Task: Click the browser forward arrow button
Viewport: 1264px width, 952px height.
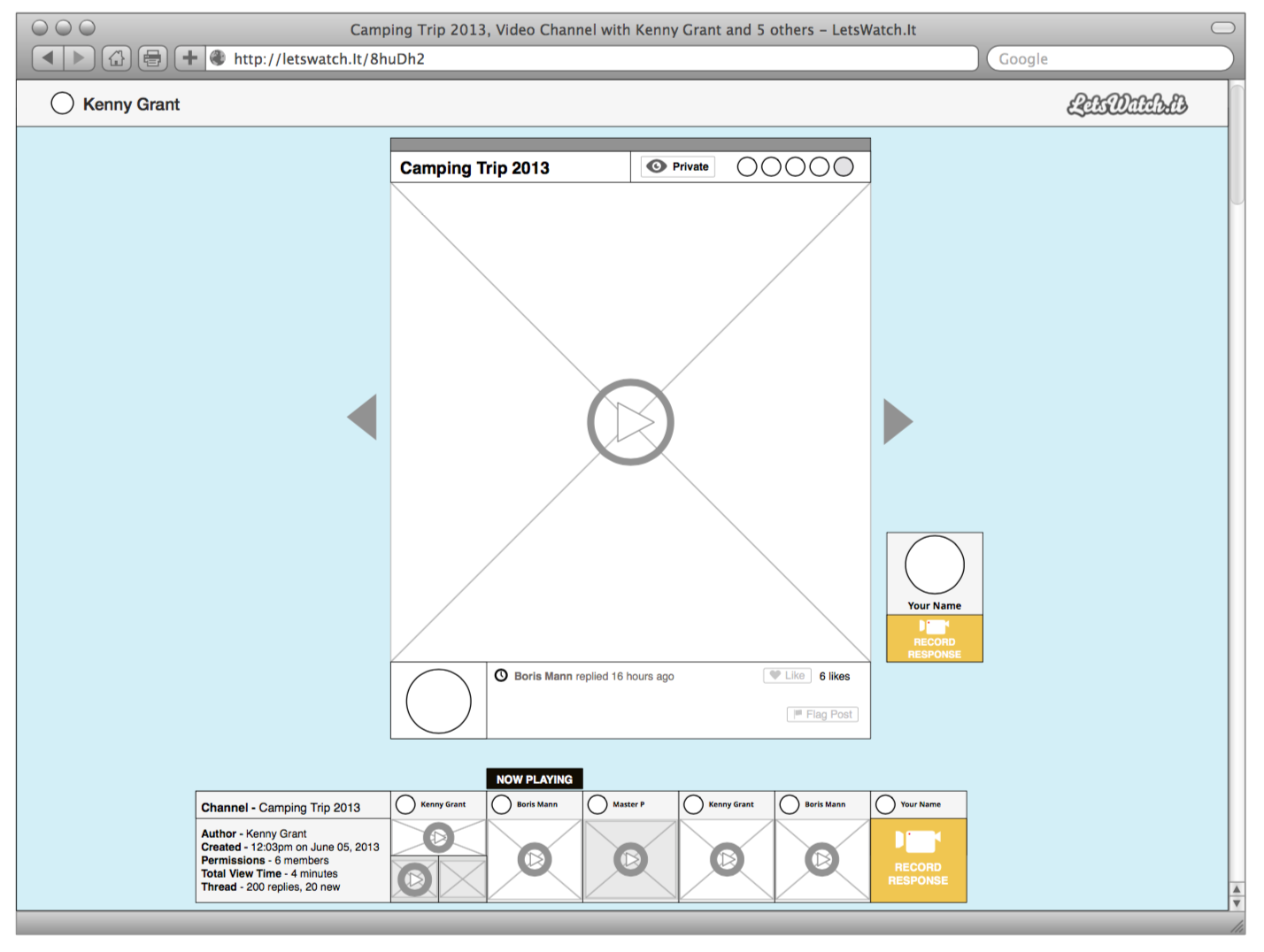Action: click(x=79, y=58)
